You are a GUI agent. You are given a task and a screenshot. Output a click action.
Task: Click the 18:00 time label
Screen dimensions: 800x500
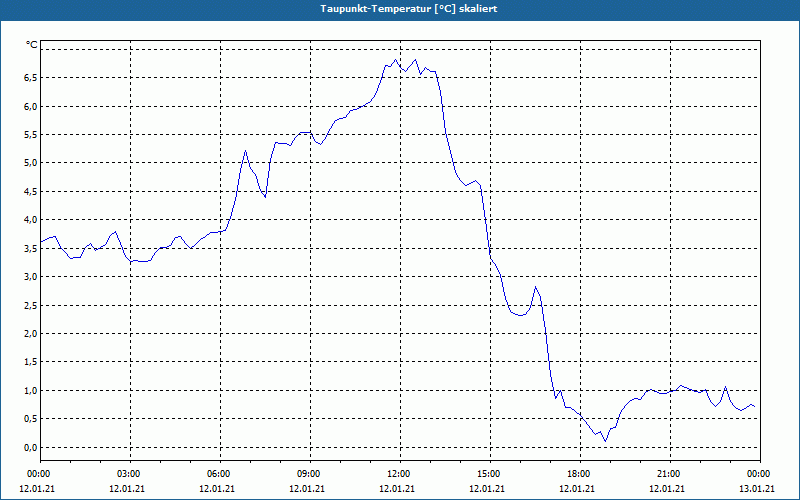click(x=580, y=474)
